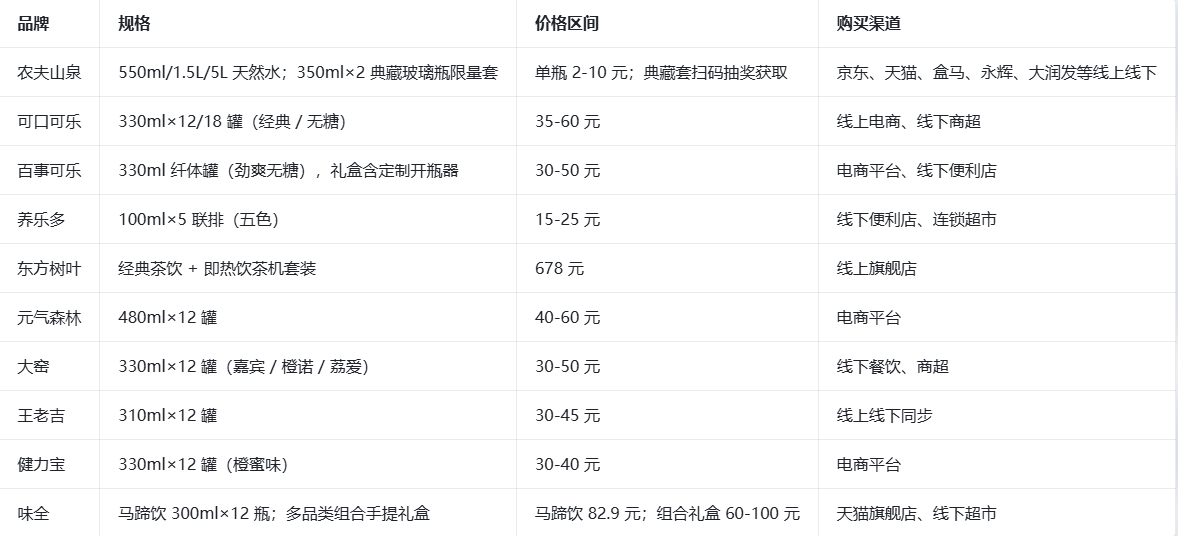
Task: Select the 味全 brand cell
Action: [34, 513]
